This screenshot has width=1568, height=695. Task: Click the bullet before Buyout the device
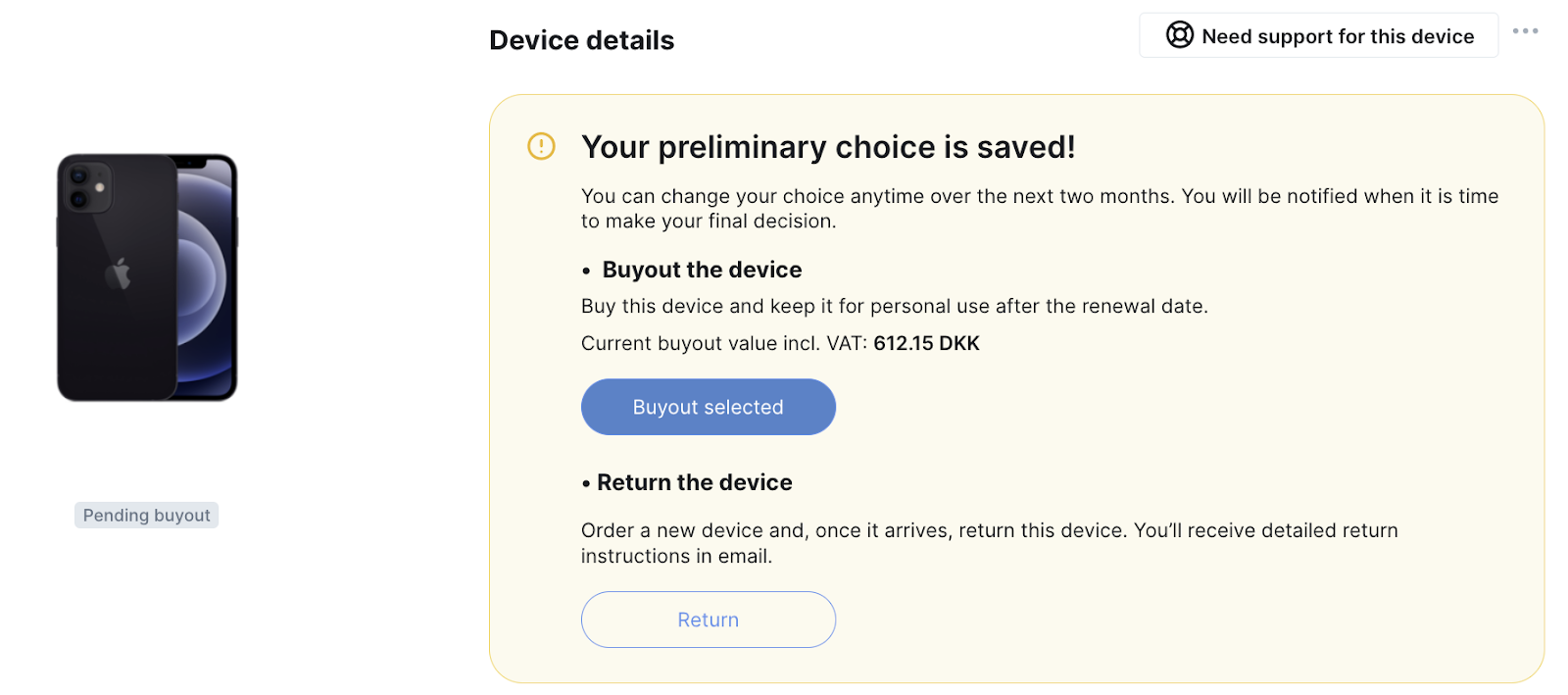(586, 271)
